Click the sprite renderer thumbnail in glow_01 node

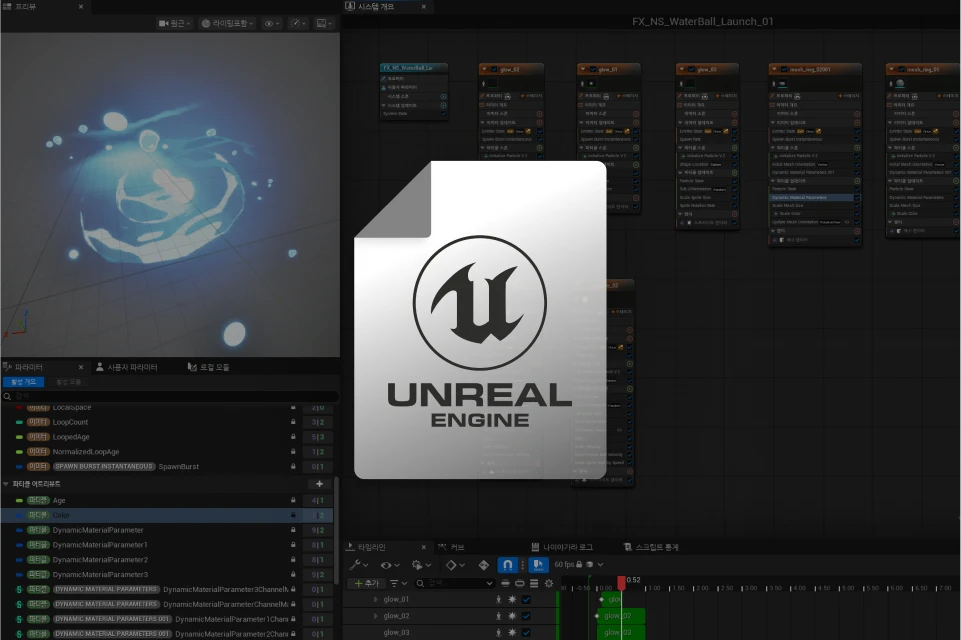click(591, 83)
